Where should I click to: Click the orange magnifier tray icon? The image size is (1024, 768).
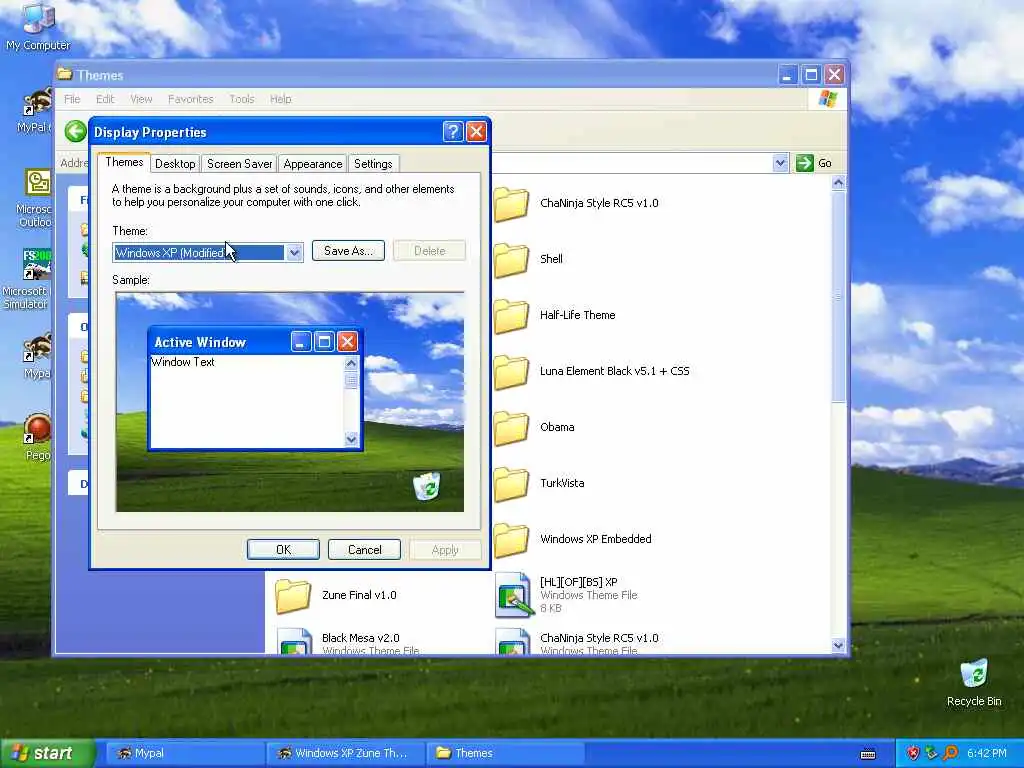click(x=951, y=753)
